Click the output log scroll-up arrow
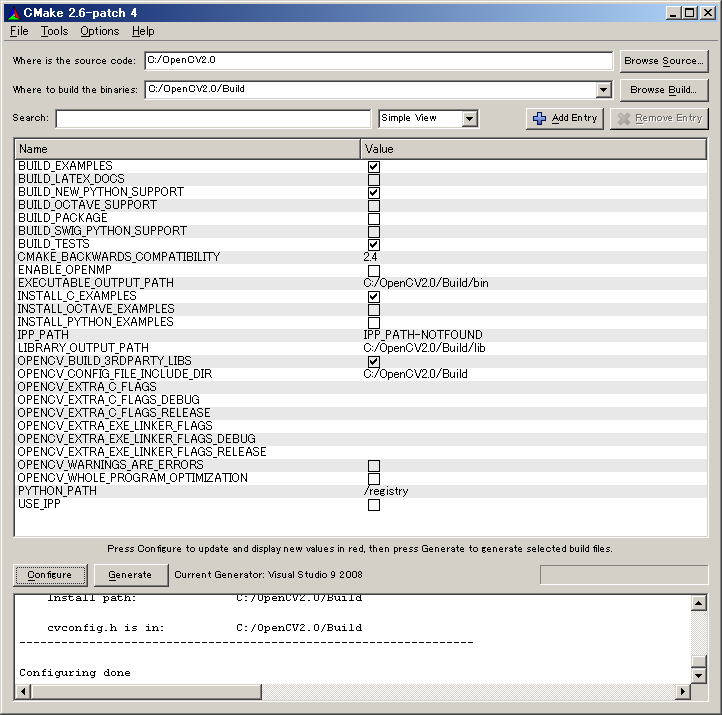Image resolution: width=722 pixels, height=715 pixels. [699, 603]
